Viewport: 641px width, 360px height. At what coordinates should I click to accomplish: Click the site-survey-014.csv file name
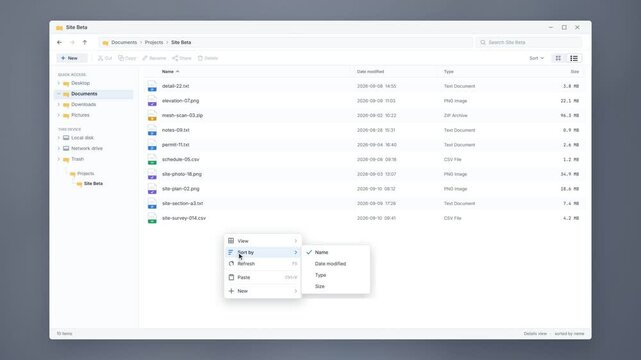pyautogui.click(x=184, y=218)
